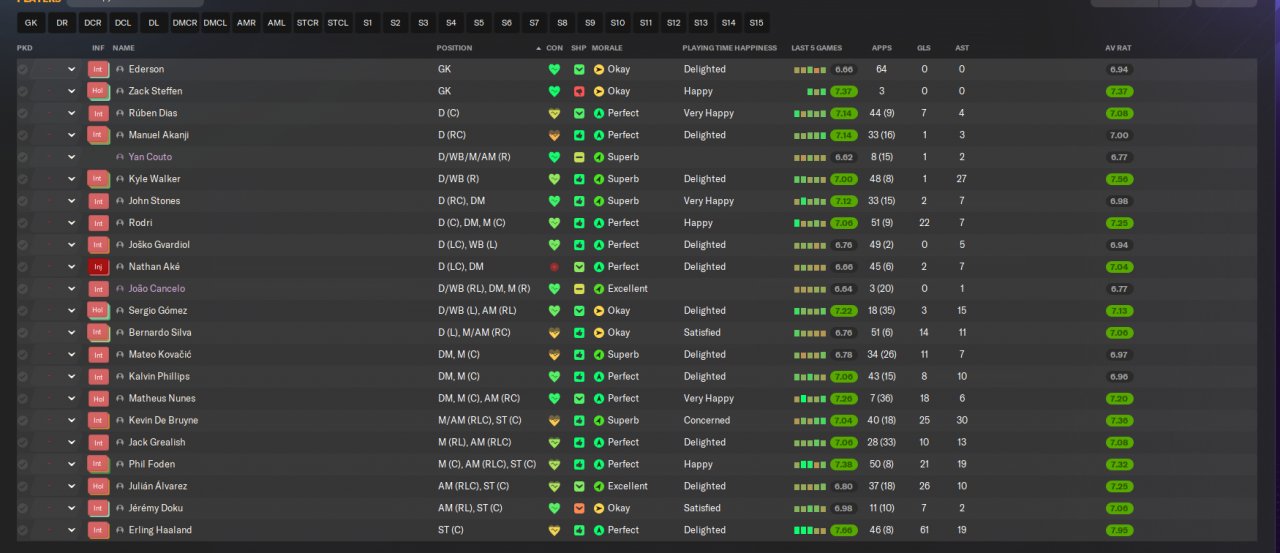Click Zack Steffen's red match sharpness icon
The height and width of the screenshot is (553, 1280).
pos(579,91)
